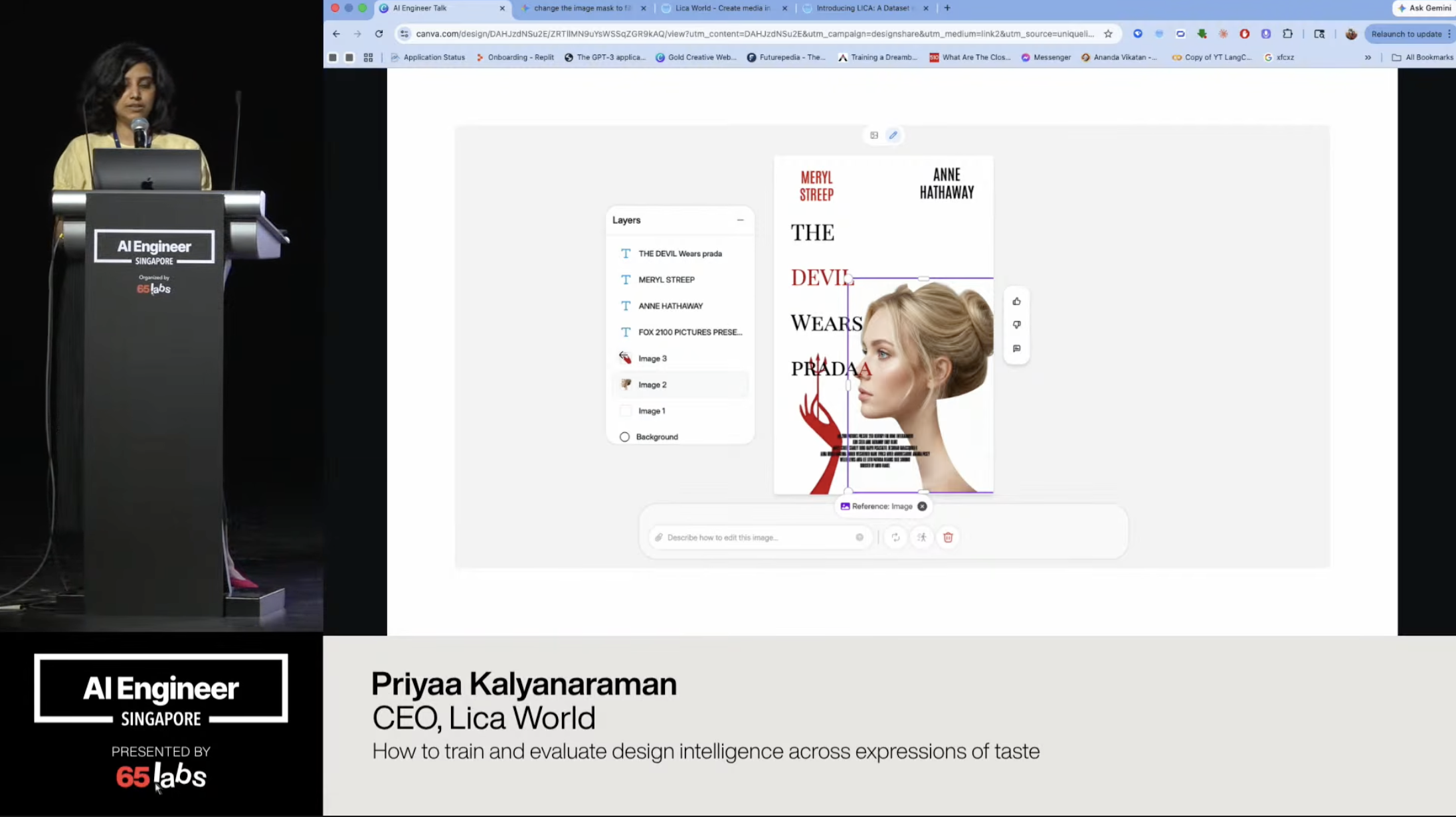This screenshot has width=1456, height=817.
Task: Select the Image 2 layer
Action: tap(680, 385)
